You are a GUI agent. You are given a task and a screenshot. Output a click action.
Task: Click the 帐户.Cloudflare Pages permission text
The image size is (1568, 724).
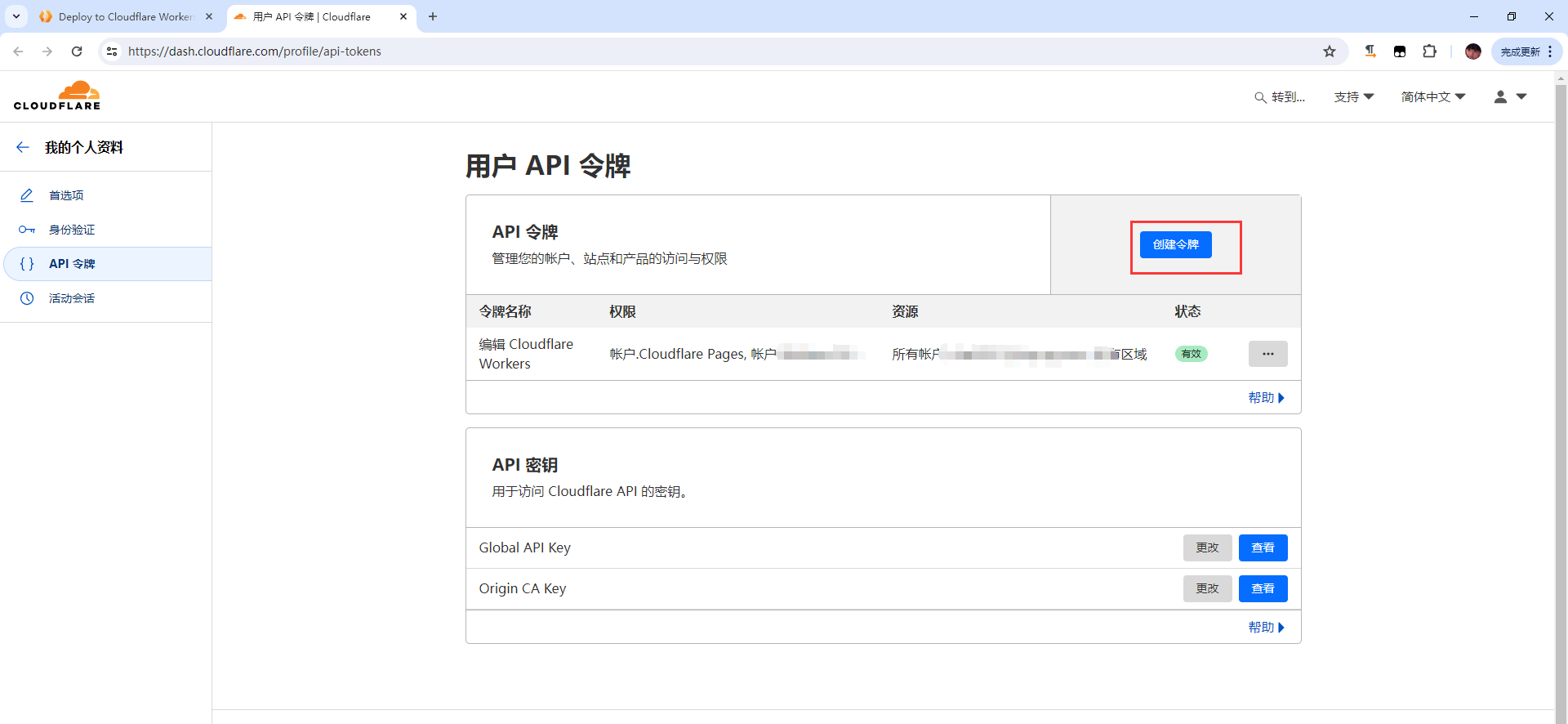677,354
